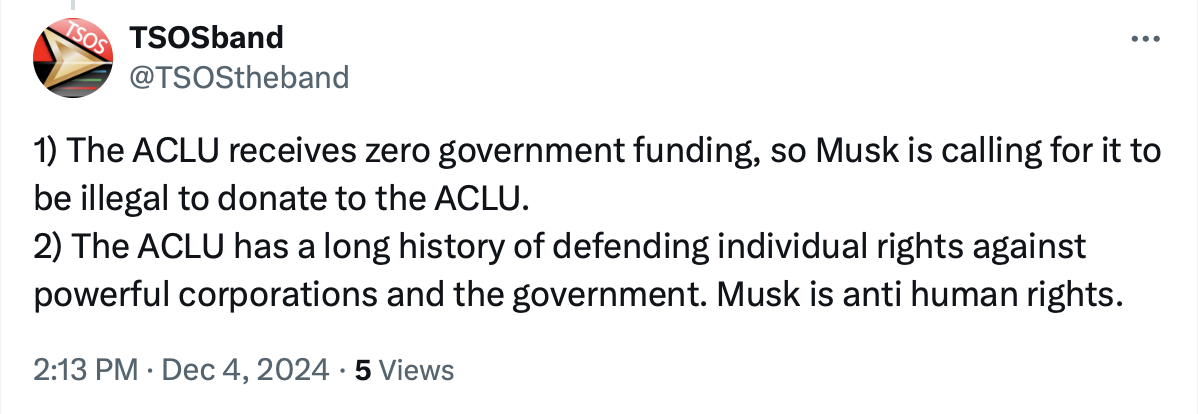Viewport: 1198px width, 414px height.
Task: Open the more options ellipsis menu
Action: 1143,39
